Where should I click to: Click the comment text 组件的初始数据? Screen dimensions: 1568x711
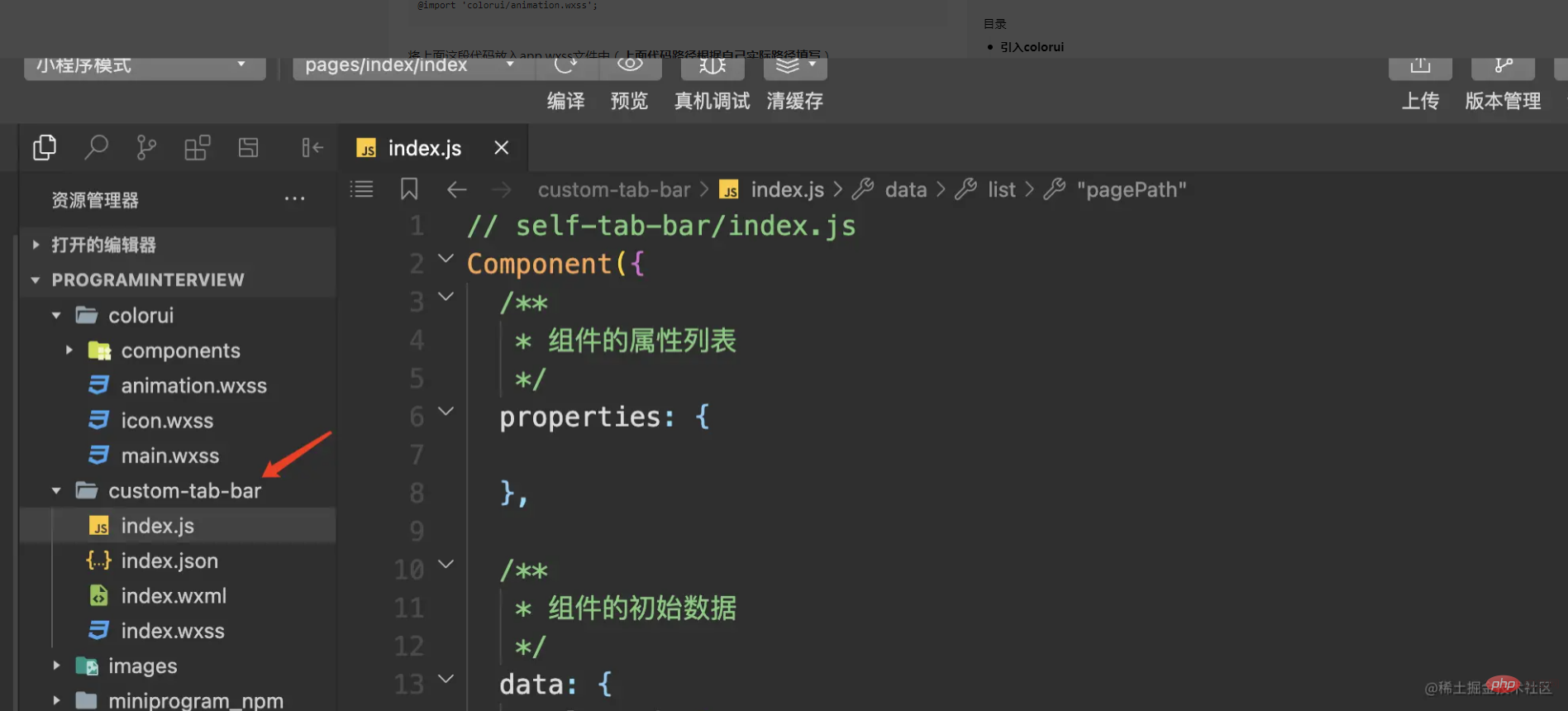(642, 608)
